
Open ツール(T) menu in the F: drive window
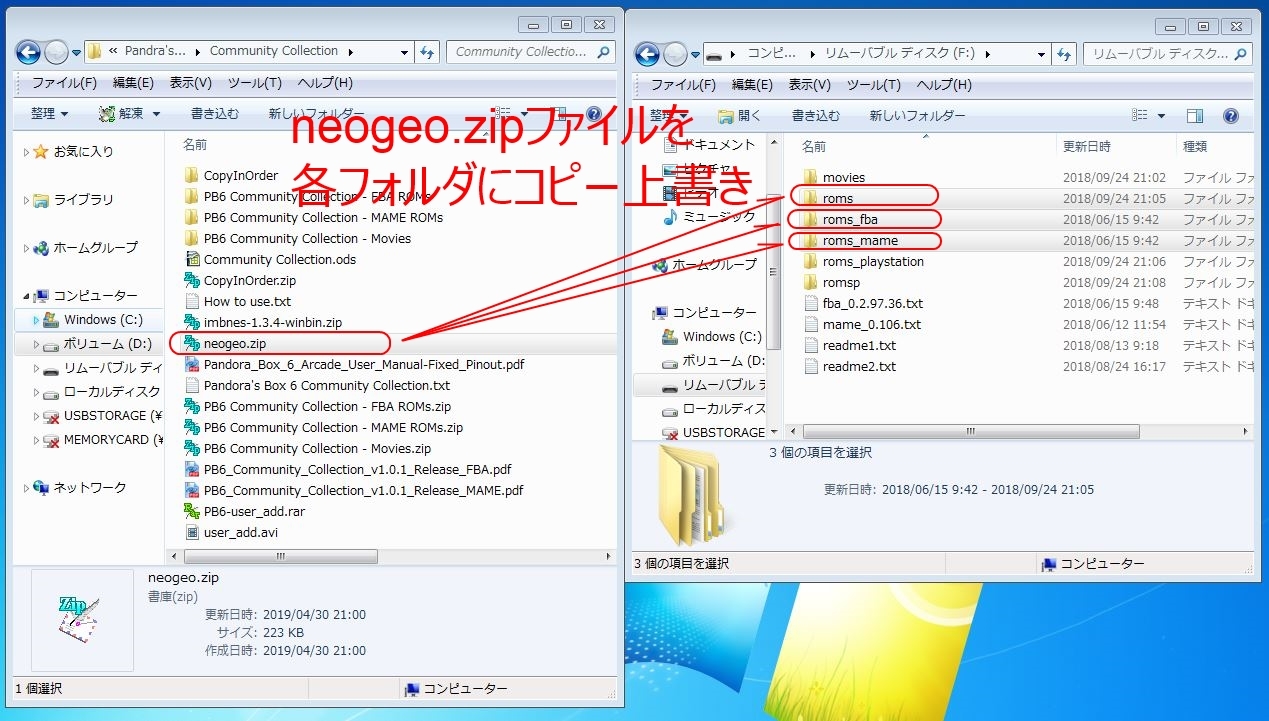coord(873,85)
